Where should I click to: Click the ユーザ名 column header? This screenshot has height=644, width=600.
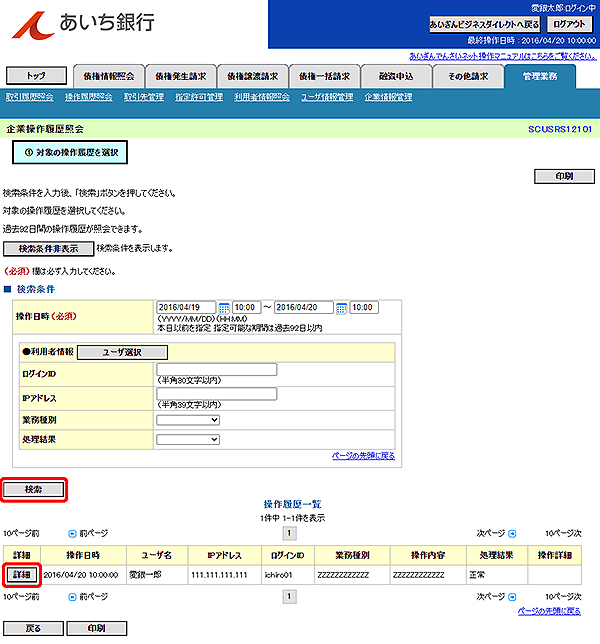pyautogui.click(x=157, y=555)
